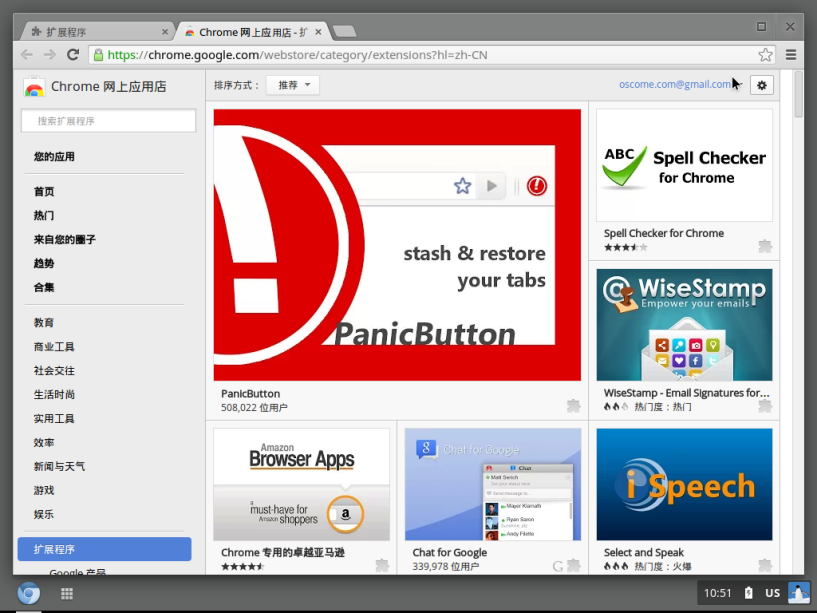Open the Chrome hamburger menu
This screenshot has width=817, height=613.
pos(791,55)
